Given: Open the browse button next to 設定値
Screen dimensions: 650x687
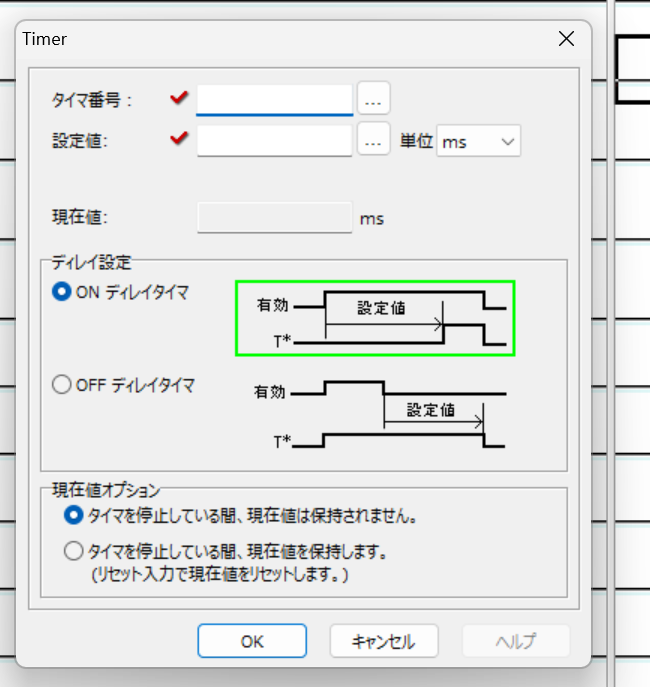Looking at the screenshot, I should (x=373, y=138).
